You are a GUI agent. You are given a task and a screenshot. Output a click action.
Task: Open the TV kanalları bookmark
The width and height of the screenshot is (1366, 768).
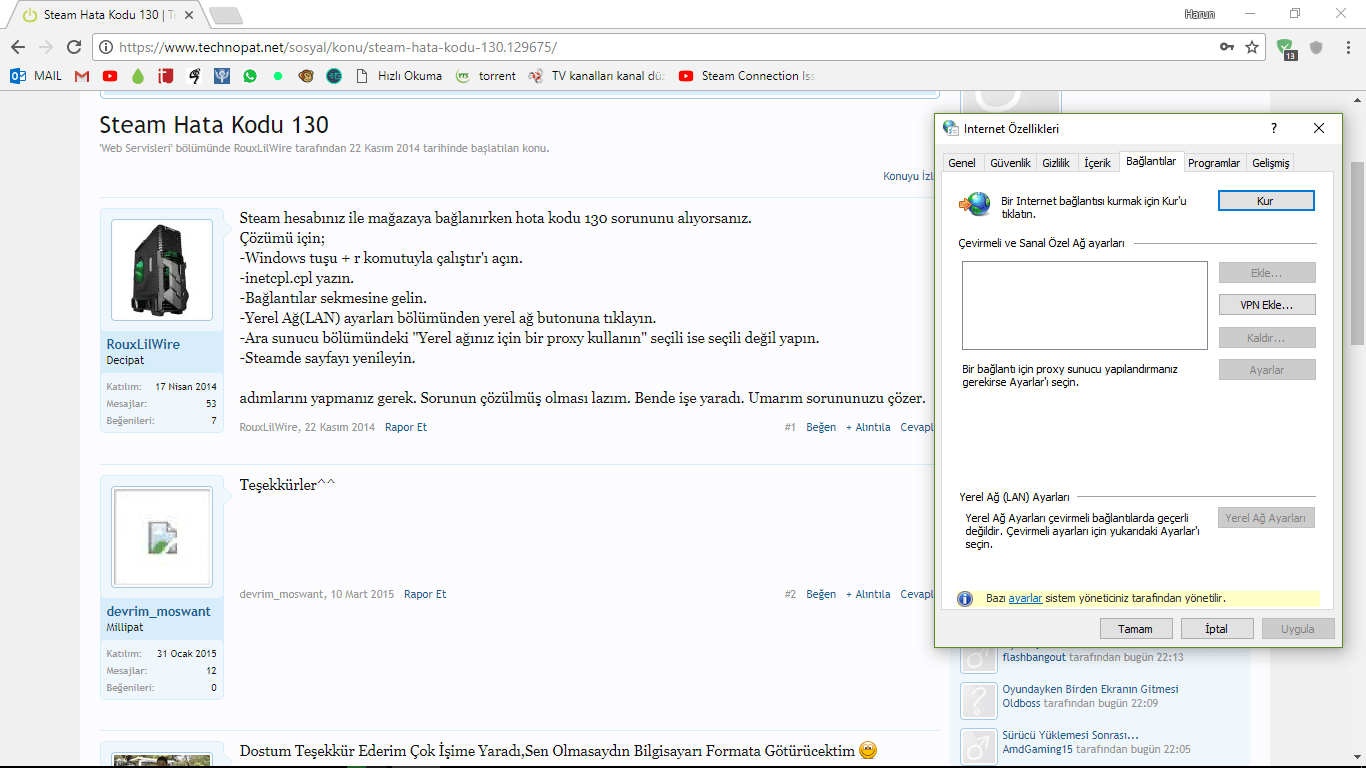596,76
